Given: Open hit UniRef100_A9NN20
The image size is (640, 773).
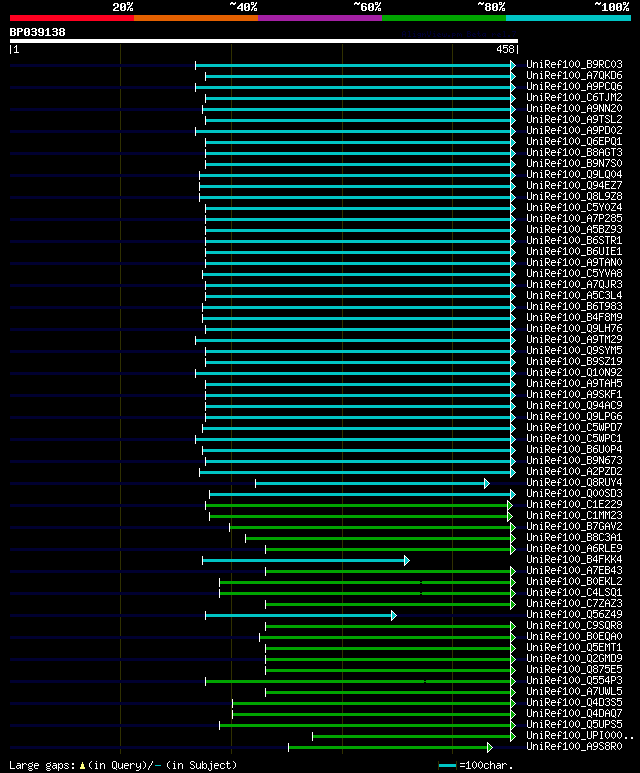Looking at the screenshot, I should tap(574, 108).
